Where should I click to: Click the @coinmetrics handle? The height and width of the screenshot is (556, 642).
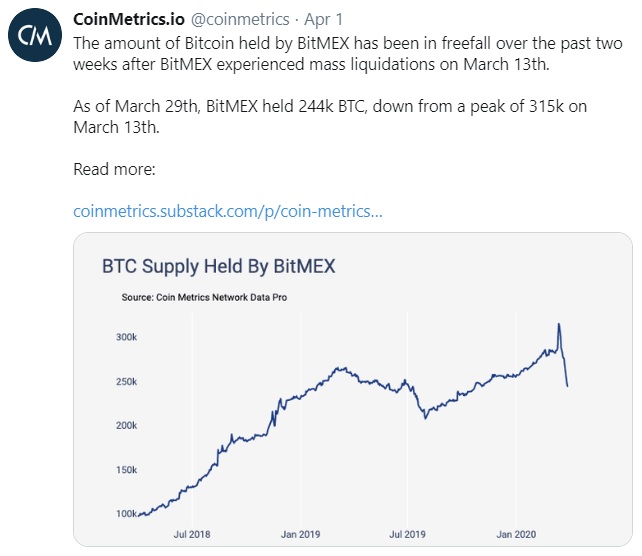tap(239, 20)
